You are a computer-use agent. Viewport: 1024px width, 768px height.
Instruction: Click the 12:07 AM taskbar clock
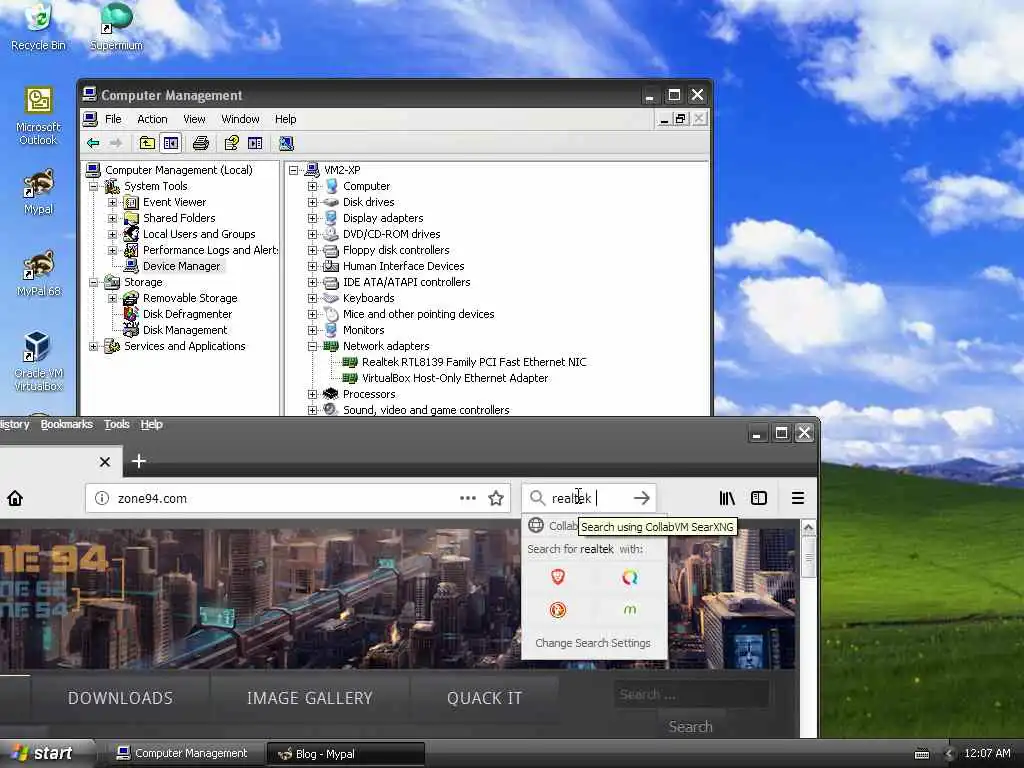click(987, 754)
